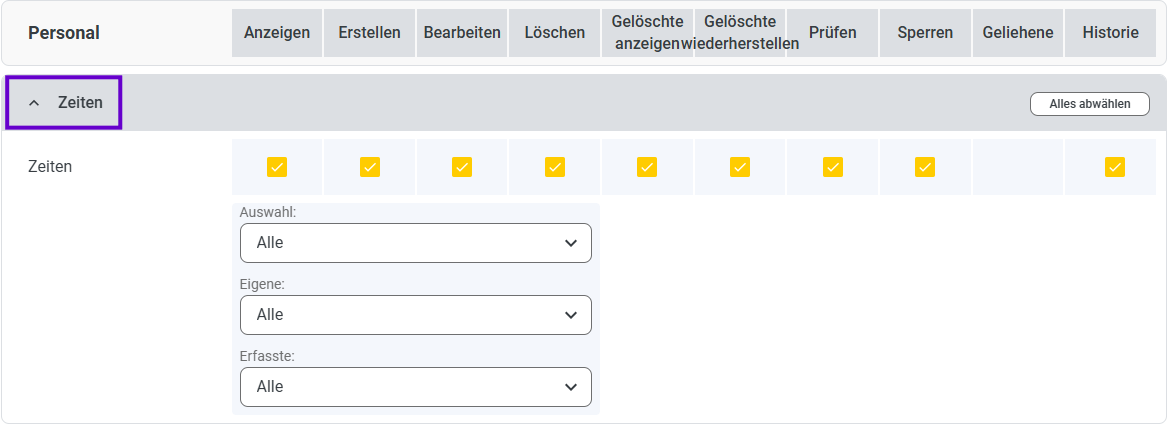Image resolution: width=1168 pixels, height=426 pixels.
Task: Click the empty Geliehene cell for Zeiten
Action: [1018, 167]
